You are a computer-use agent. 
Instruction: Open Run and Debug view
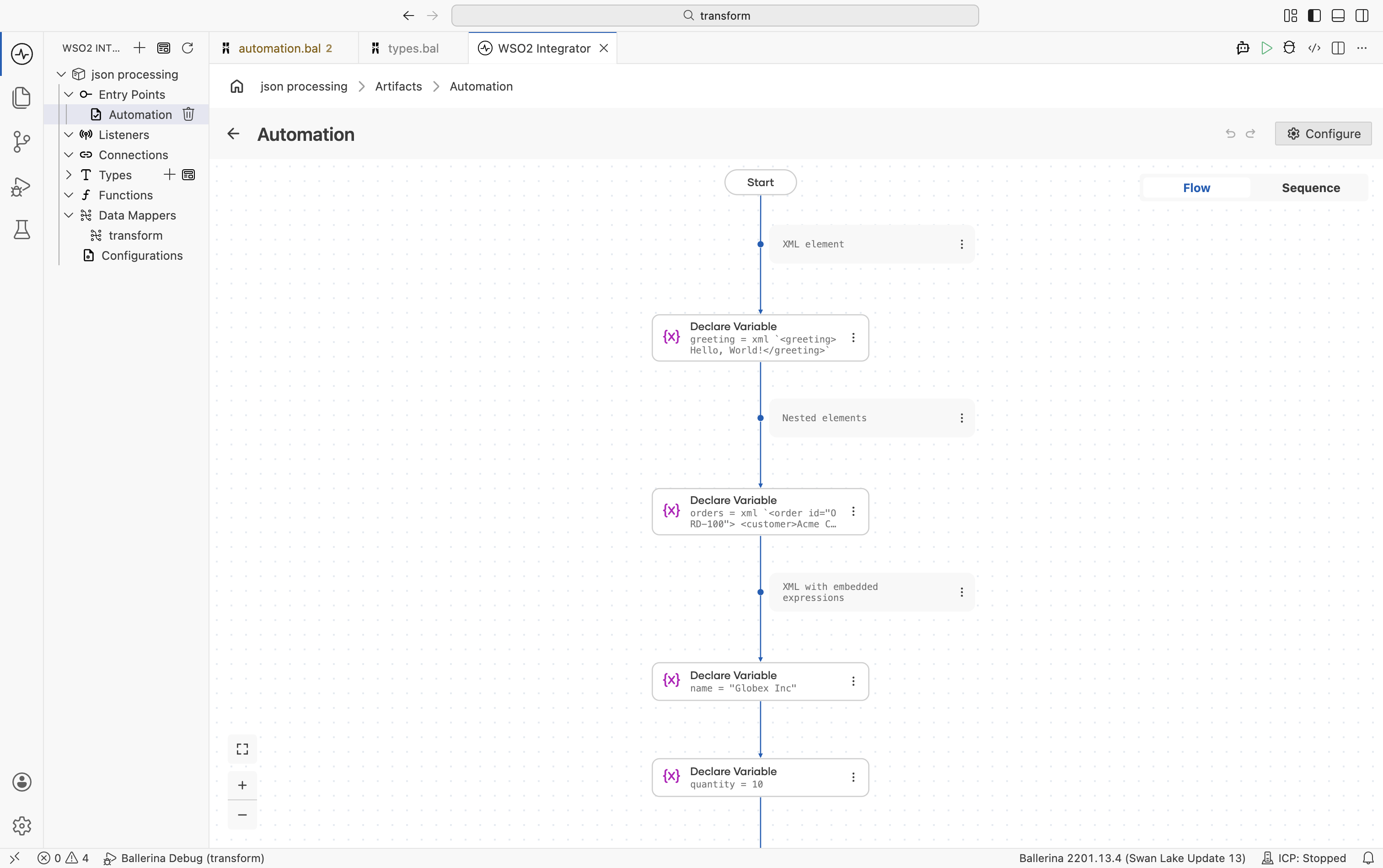(22, 186)
